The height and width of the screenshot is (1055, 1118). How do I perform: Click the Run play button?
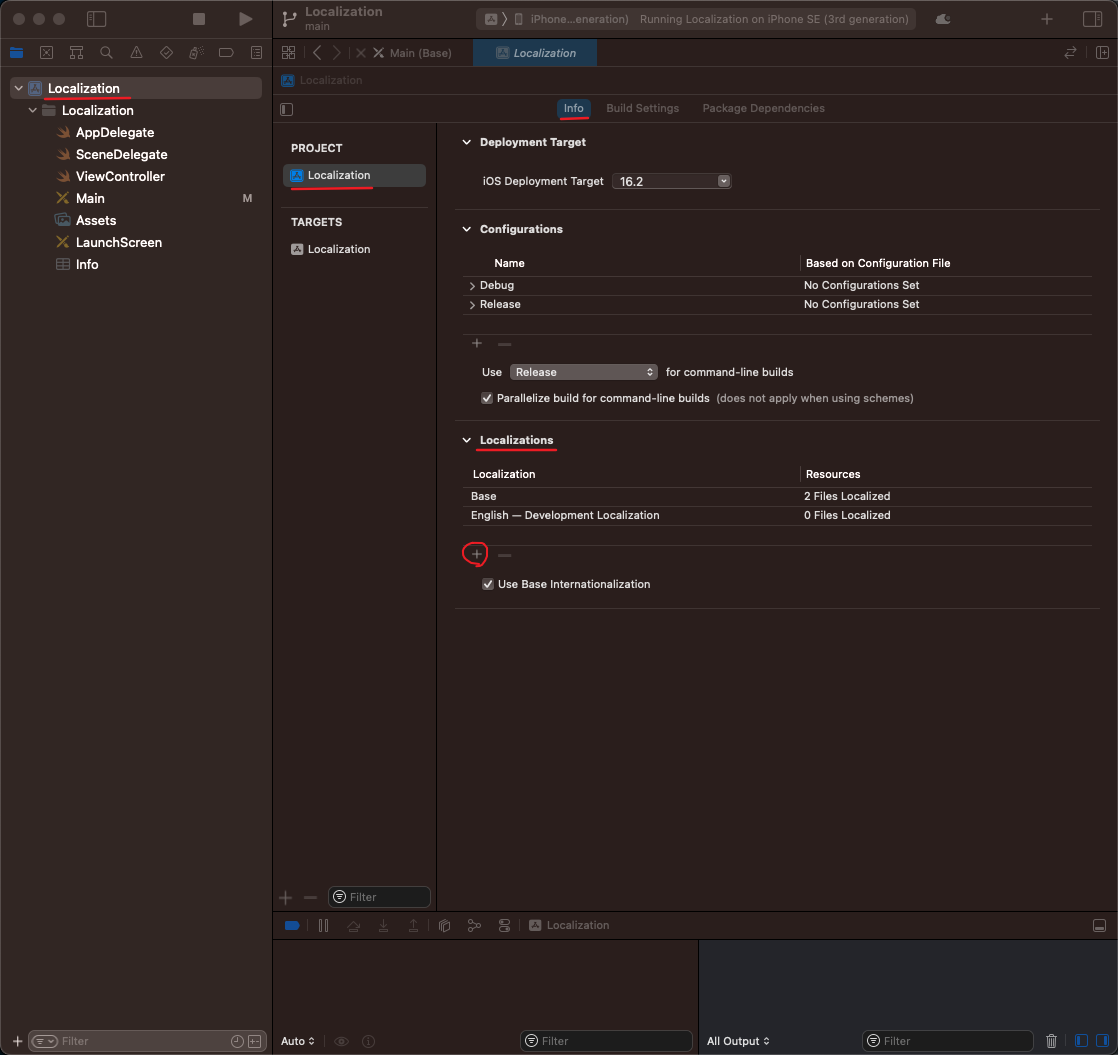245,19
